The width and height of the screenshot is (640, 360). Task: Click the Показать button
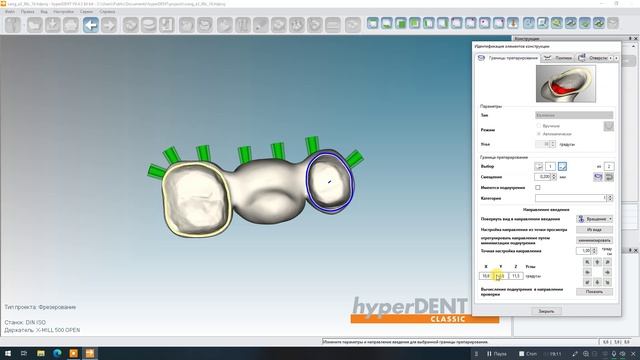tap(594, 291)
